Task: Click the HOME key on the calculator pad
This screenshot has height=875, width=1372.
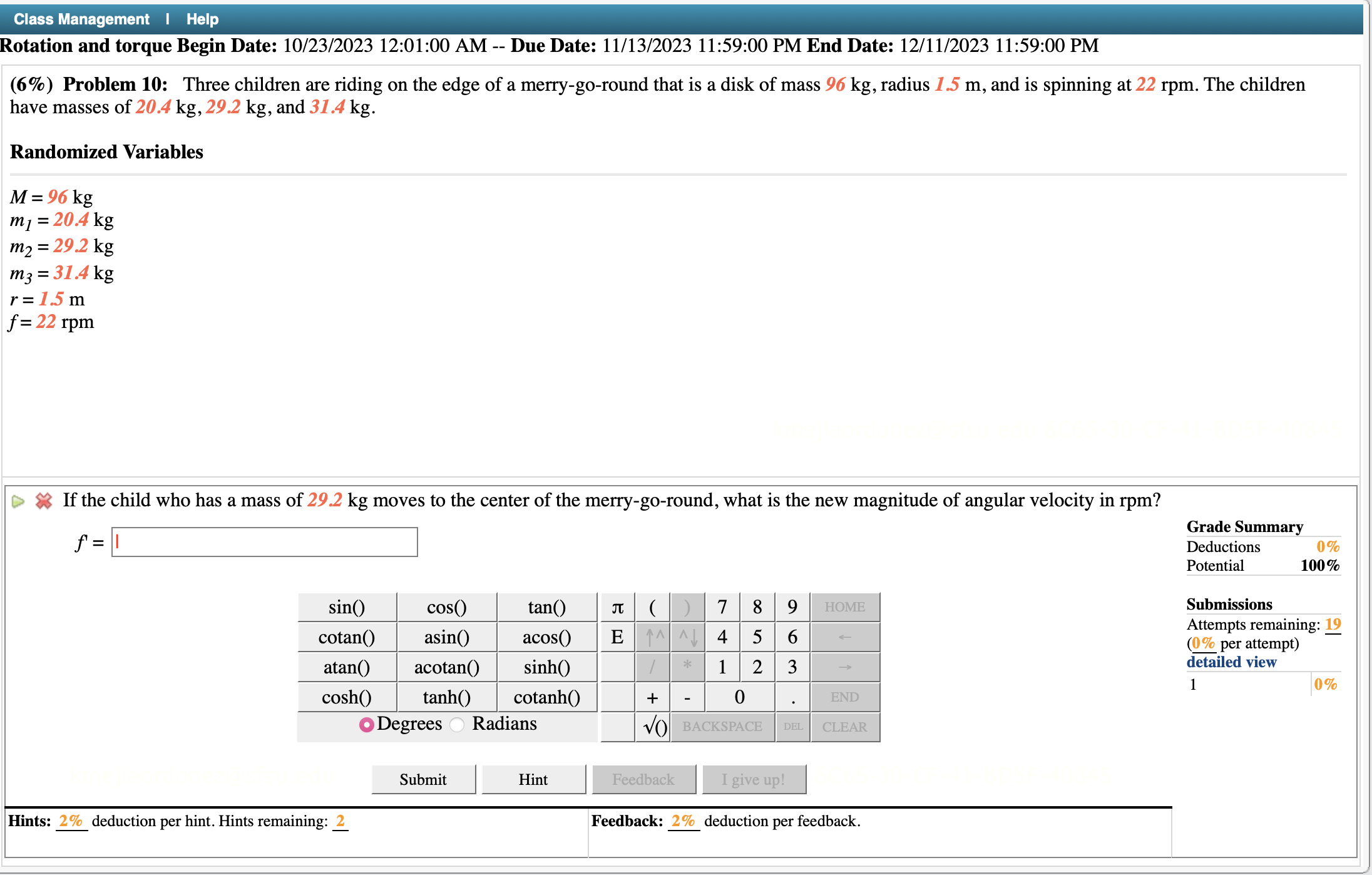Action: 845,606
